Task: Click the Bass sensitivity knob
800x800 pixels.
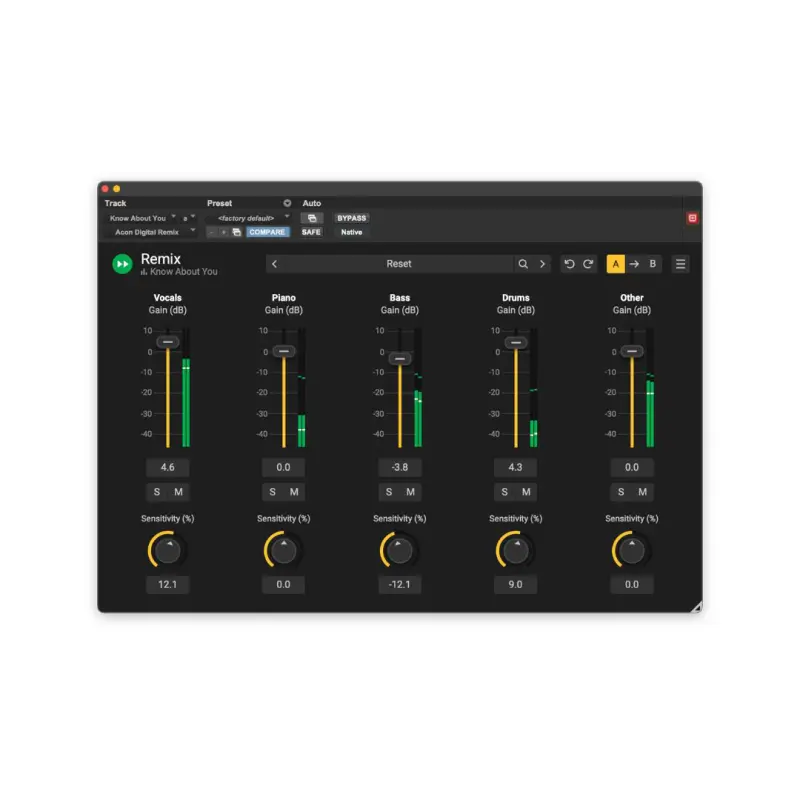Action: tap(400, 551)
